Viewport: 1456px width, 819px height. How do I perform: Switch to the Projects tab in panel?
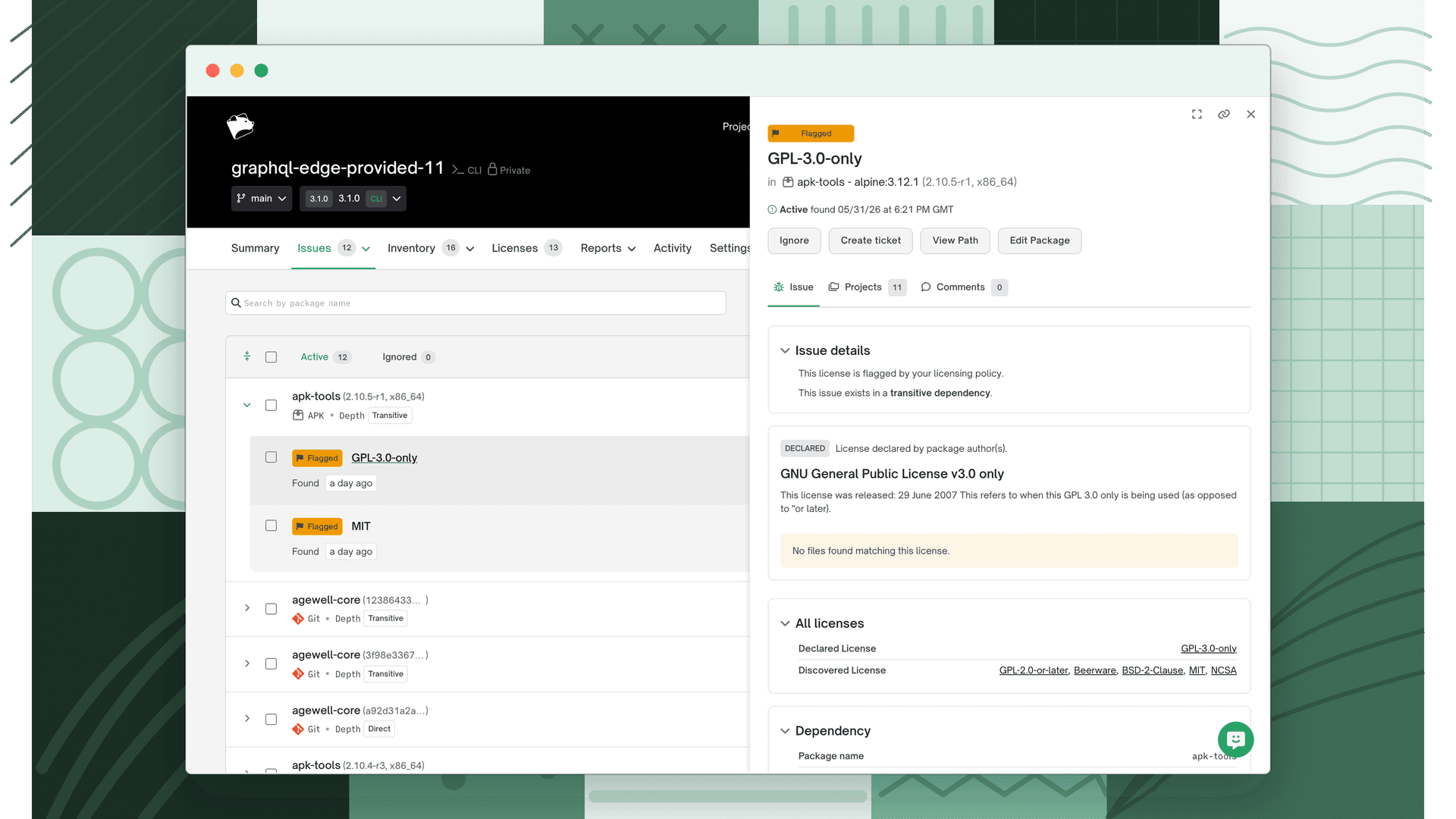[x=868, y=287]
